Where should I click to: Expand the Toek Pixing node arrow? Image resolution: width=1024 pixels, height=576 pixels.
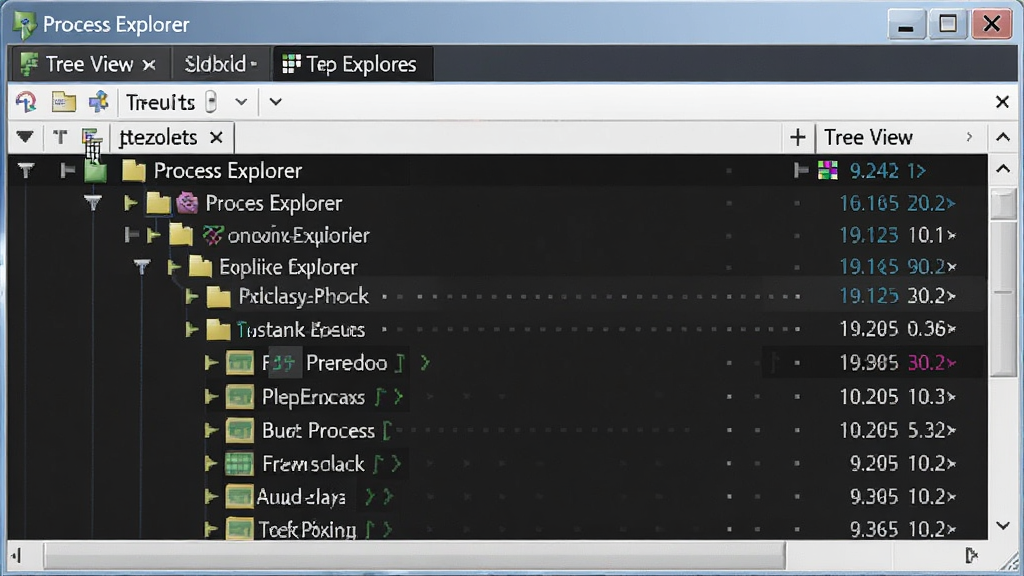click(210, 529)
